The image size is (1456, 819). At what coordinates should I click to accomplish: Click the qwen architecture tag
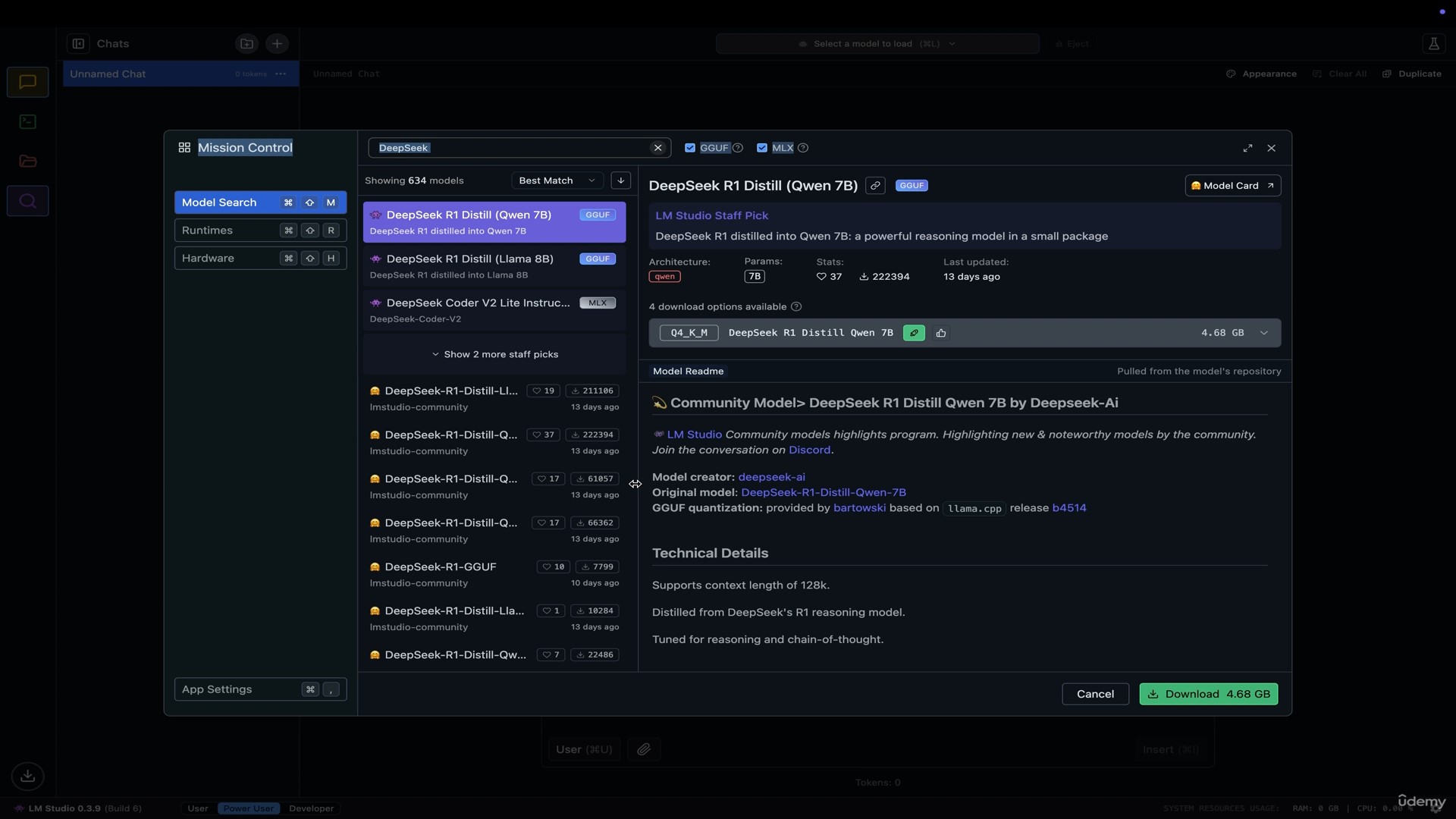tap(664, 277)
